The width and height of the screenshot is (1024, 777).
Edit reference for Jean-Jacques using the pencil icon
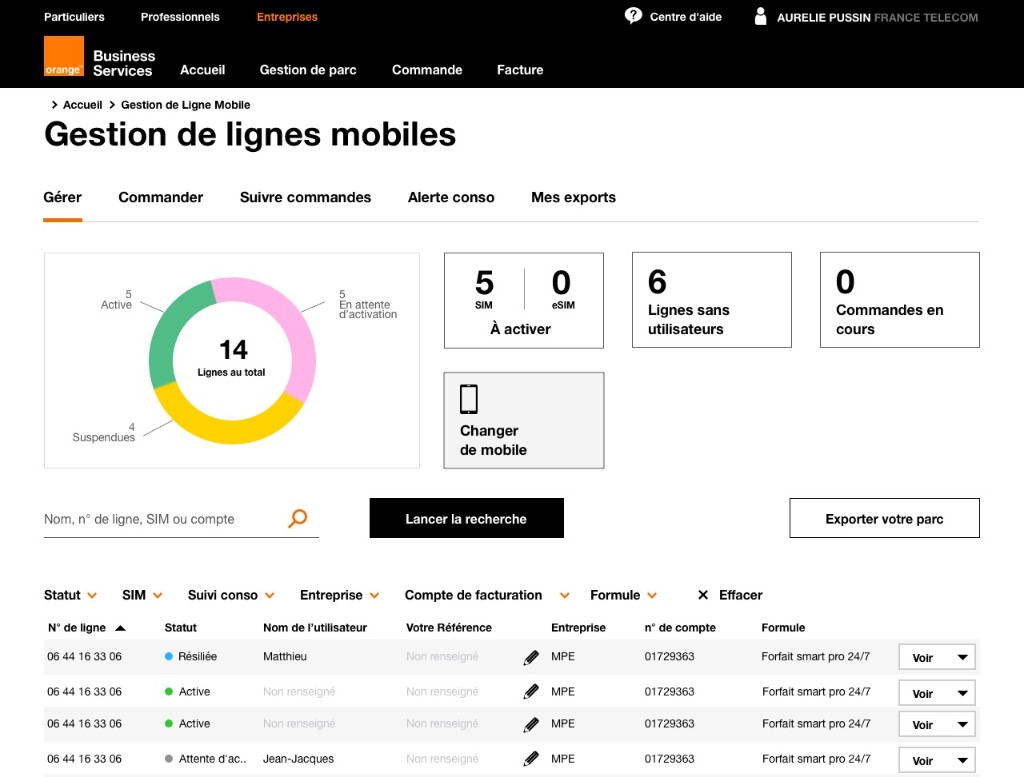[532, 758]
